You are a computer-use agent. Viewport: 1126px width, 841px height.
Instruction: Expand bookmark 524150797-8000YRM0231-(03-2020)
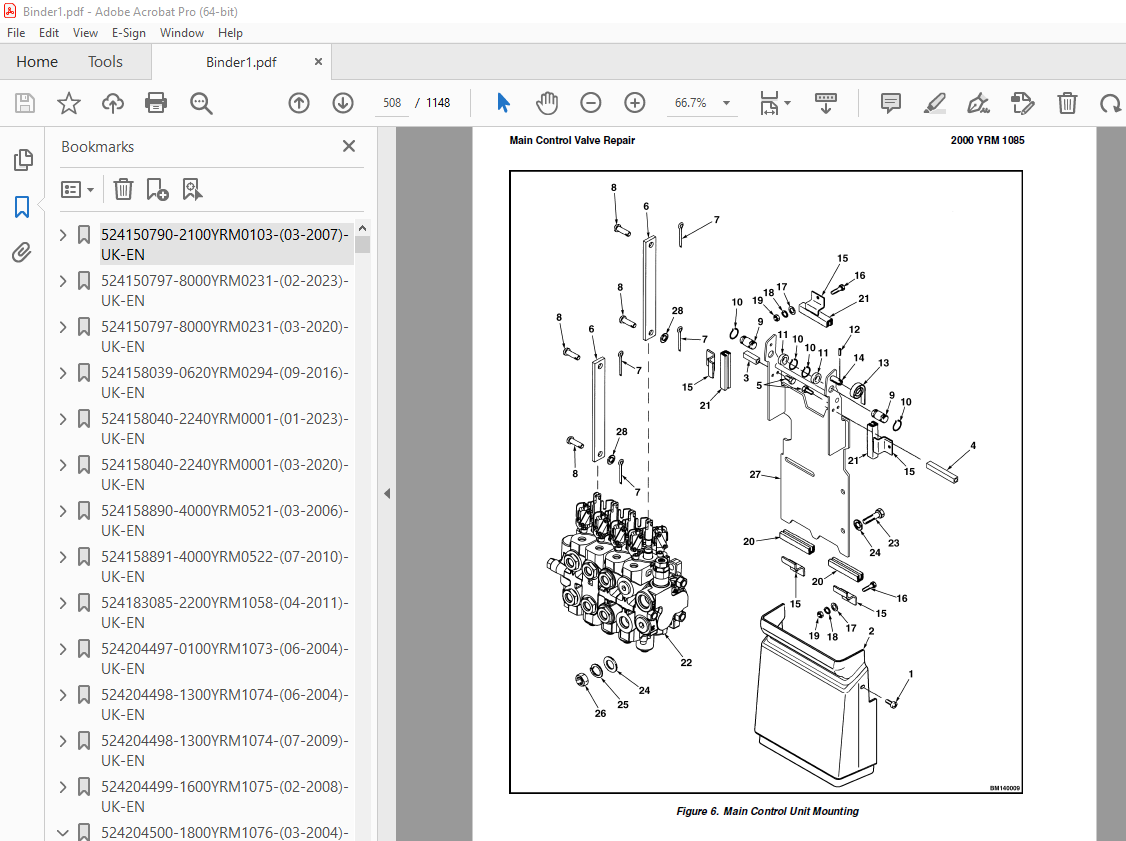[x=63, y=327]
